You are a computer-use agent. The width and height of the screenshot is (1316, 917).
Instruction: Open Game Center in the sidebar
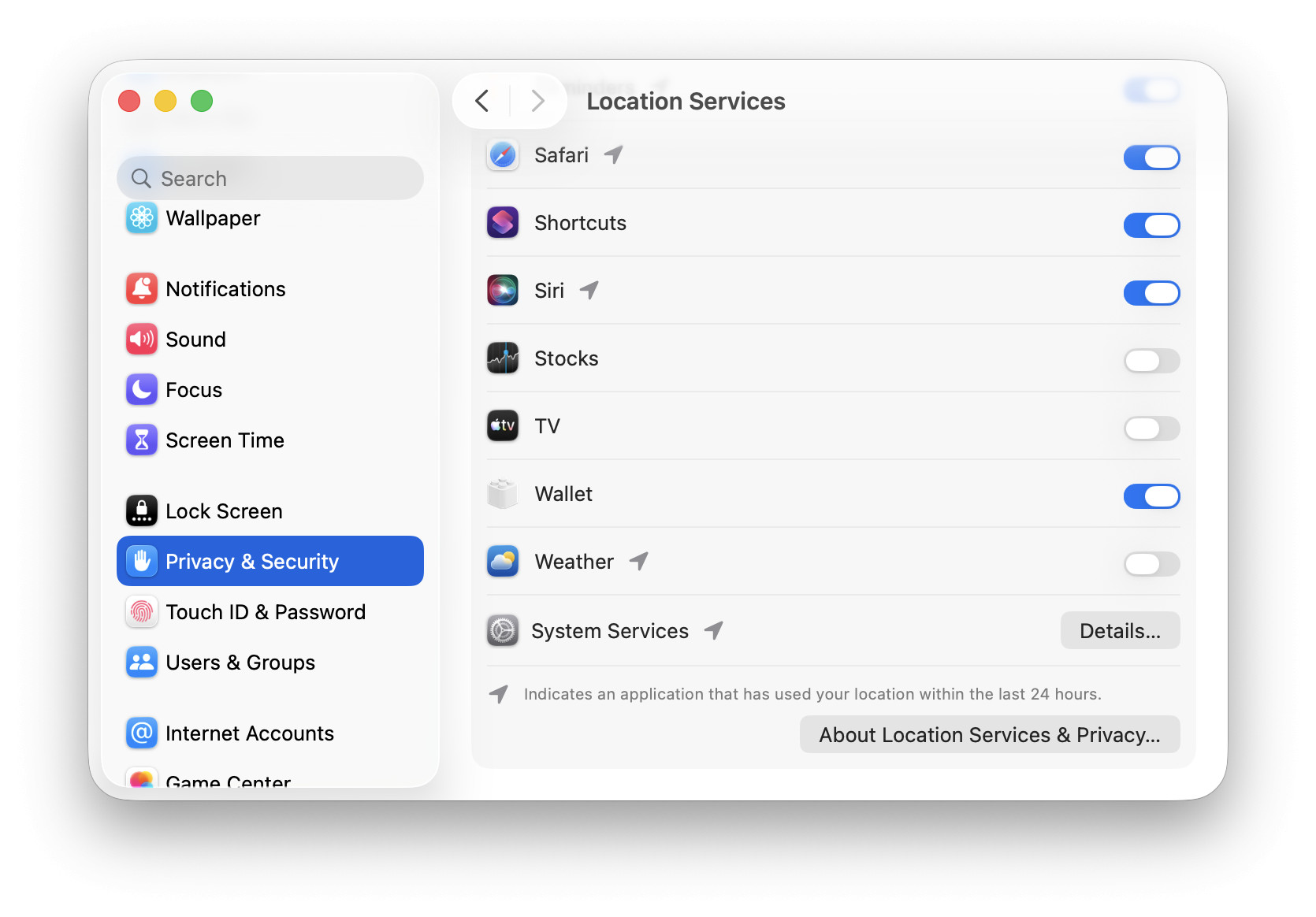(270, 778)
